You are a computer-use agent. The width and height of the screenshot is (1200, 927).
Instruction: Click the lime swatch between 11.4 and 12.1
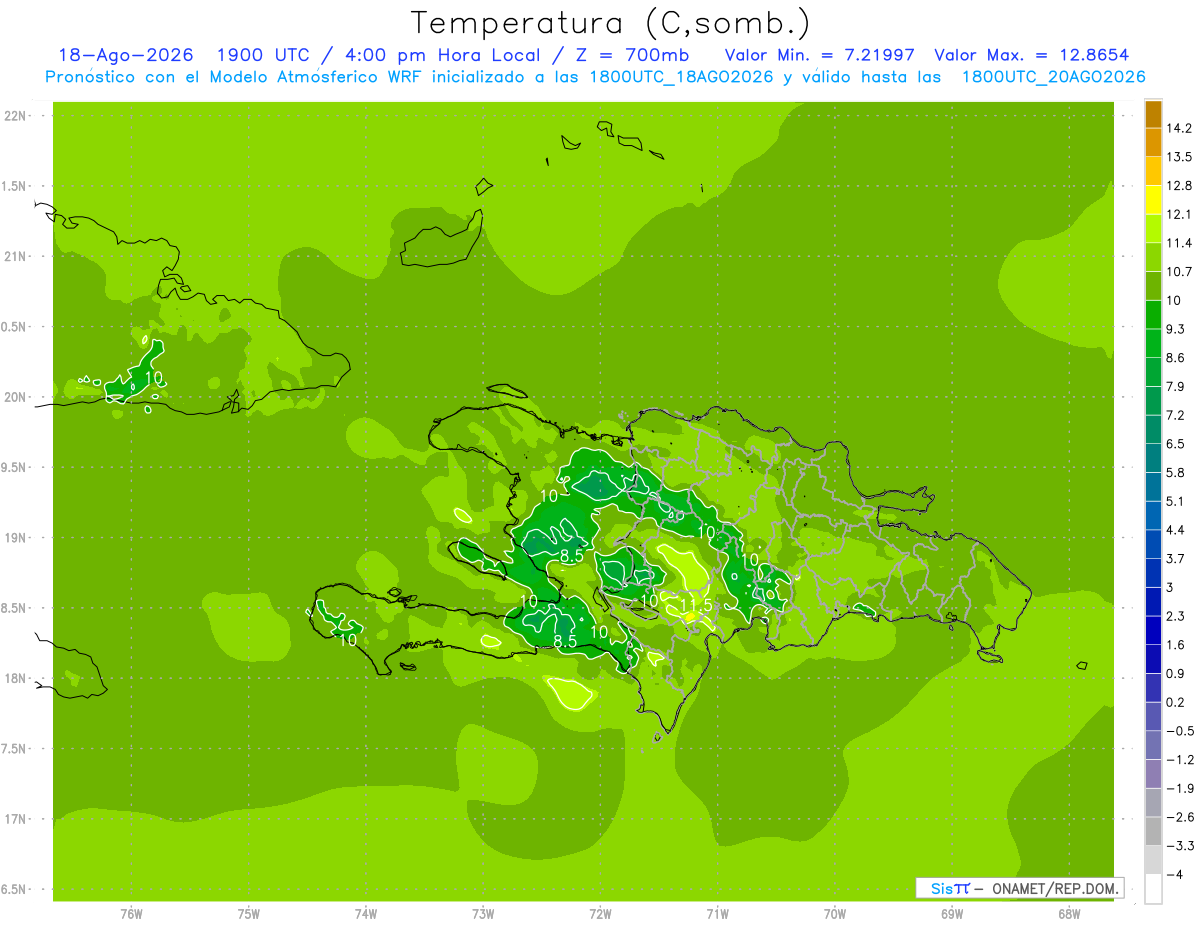tap(1153, 228)
